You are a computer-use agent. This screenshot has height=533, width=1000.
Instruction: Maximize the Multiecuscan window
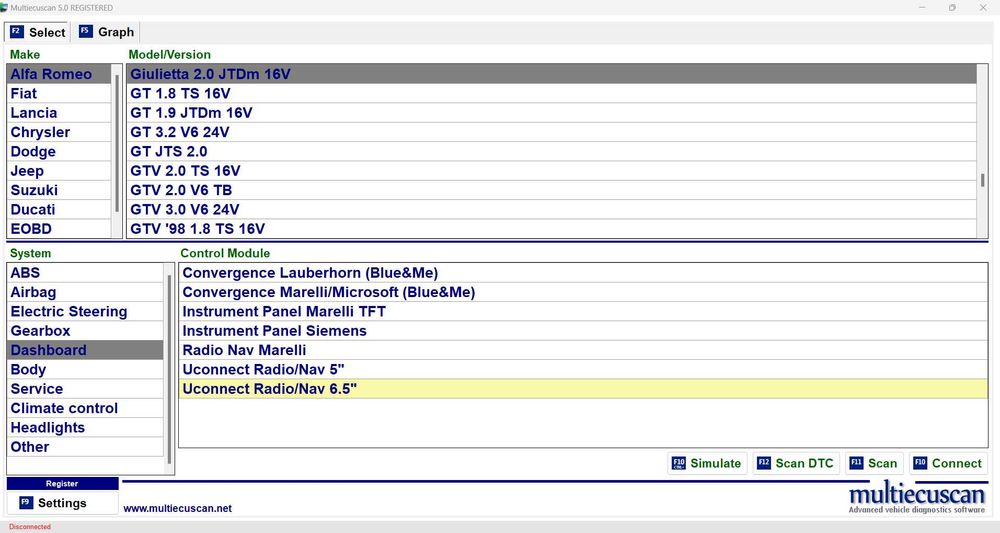coord(952,8)
